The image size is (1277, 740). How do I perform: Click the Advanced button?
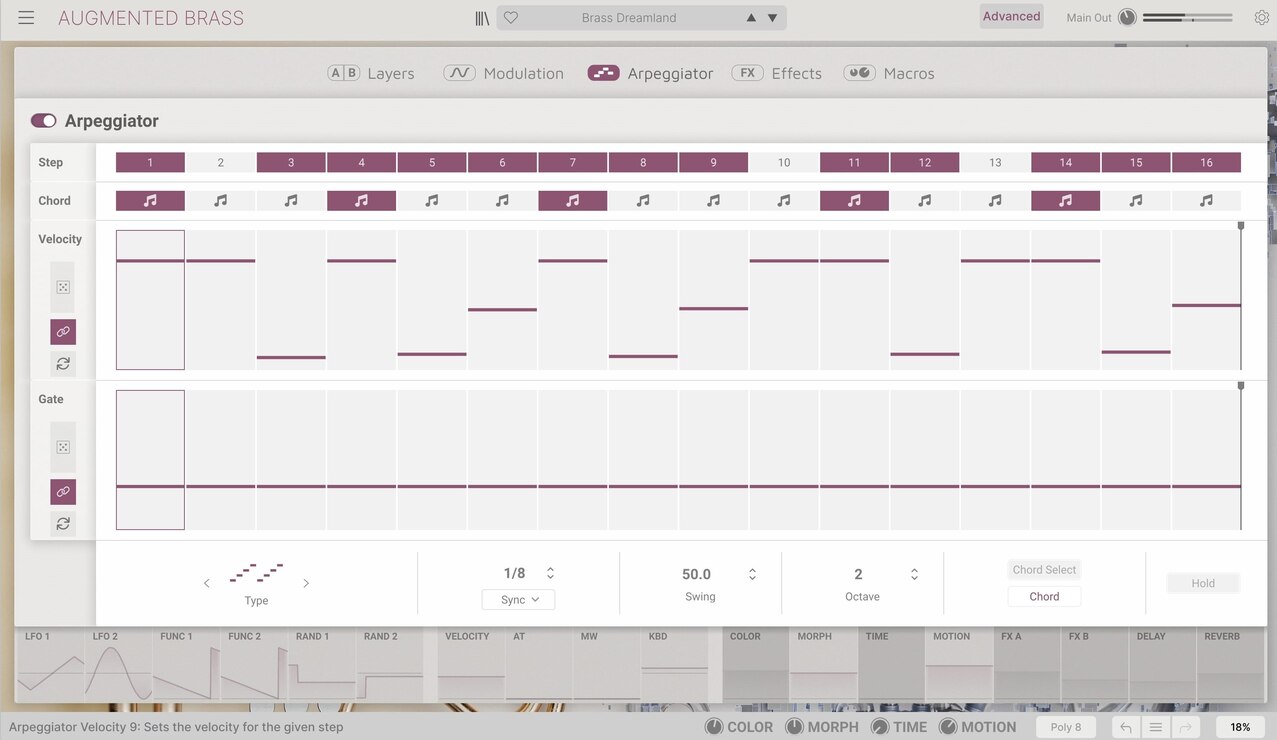pyautogui.click(x=1011, y=16)
